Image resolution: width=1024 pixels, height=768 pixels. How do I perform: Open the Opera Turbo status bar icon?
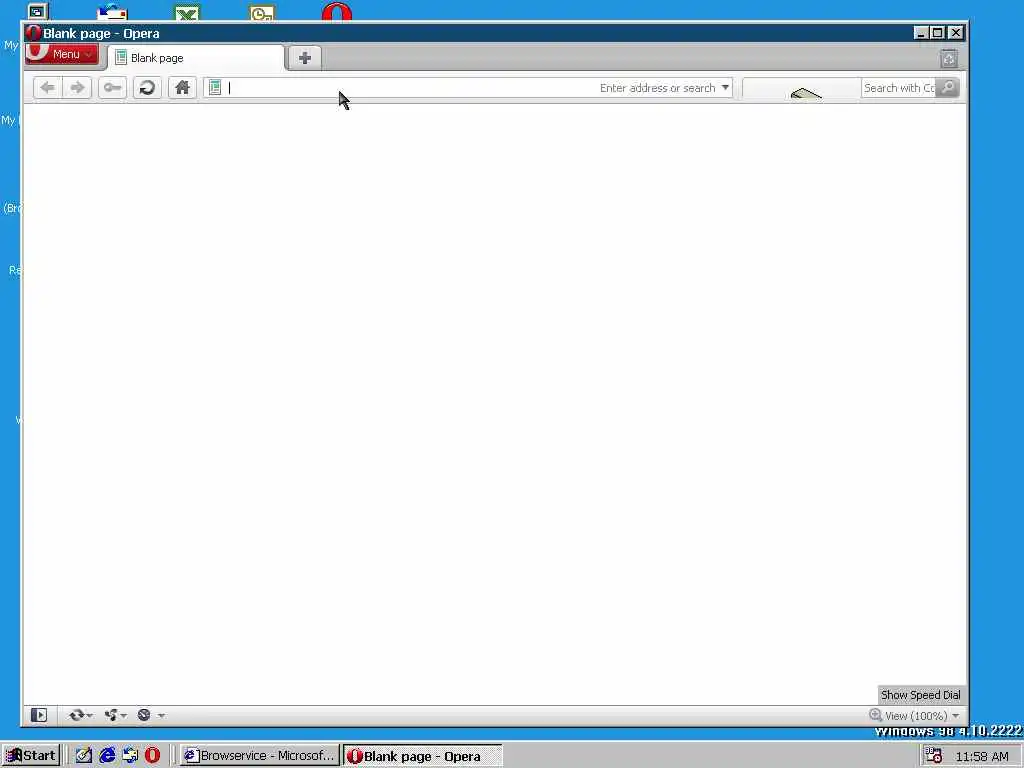click(x=144, y=715)
